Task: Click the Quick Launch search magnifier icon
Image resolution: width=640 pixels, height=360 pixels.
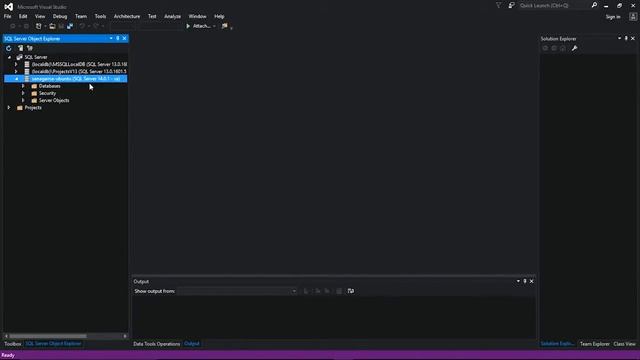Action: click(x=594, y=5)
